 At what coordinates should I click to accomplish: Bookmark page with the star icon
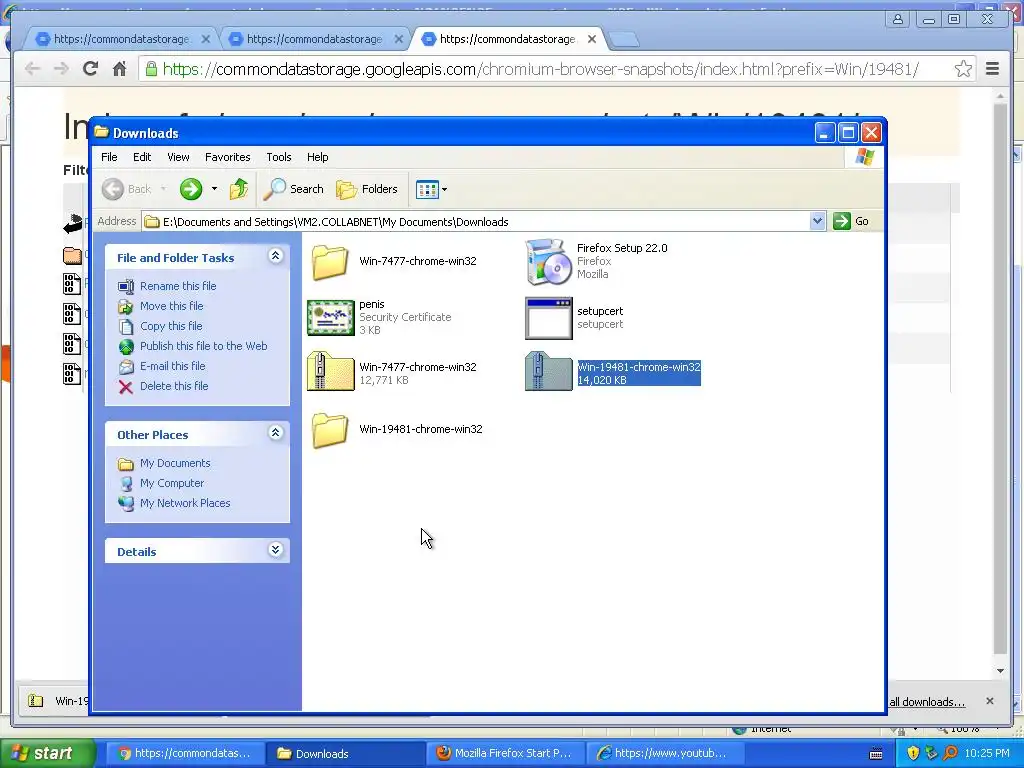click(963, 69)
